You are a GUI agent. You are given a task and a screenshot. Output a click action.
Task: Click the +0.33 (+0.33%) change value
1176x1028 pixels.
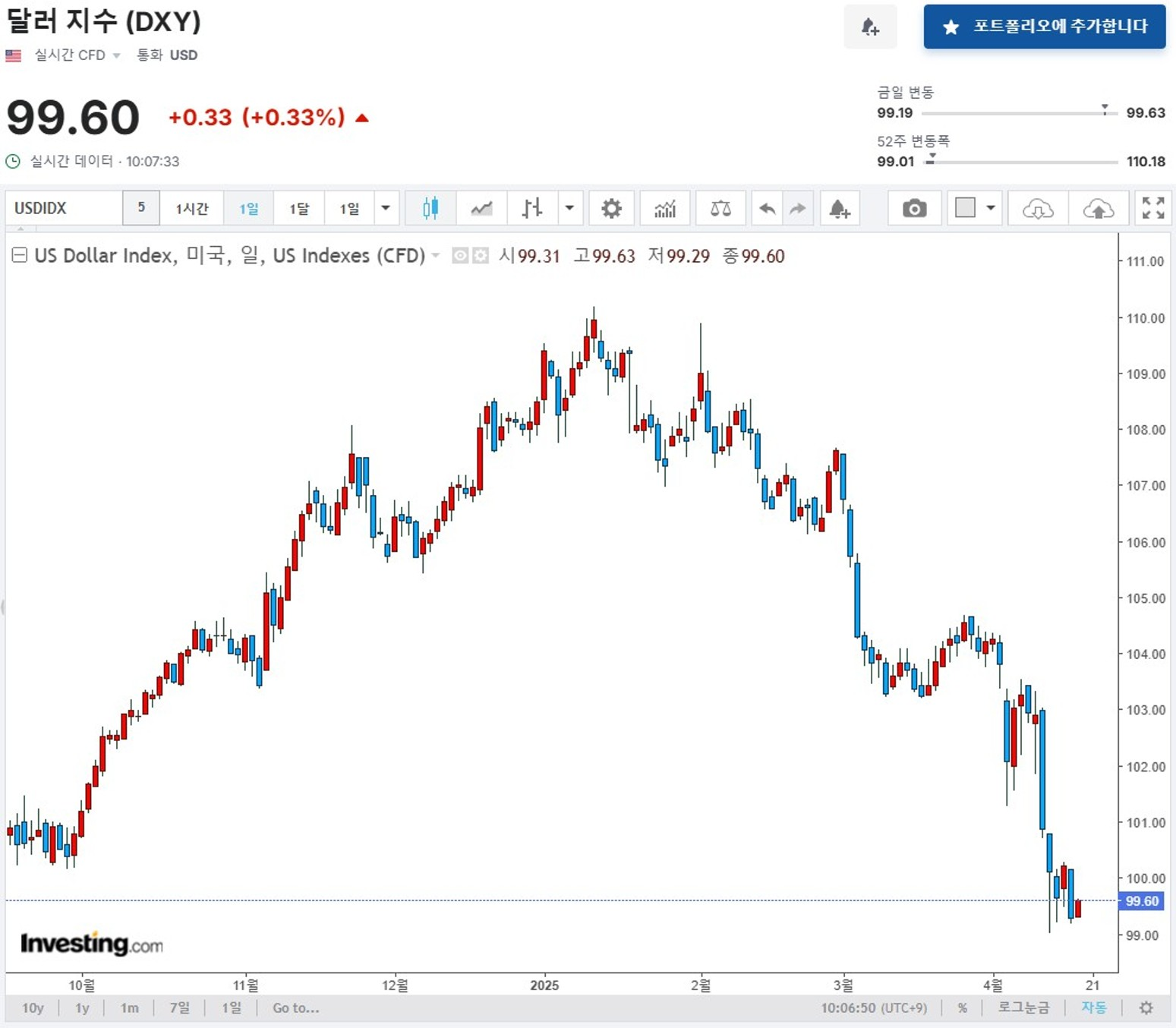point(257,118)
